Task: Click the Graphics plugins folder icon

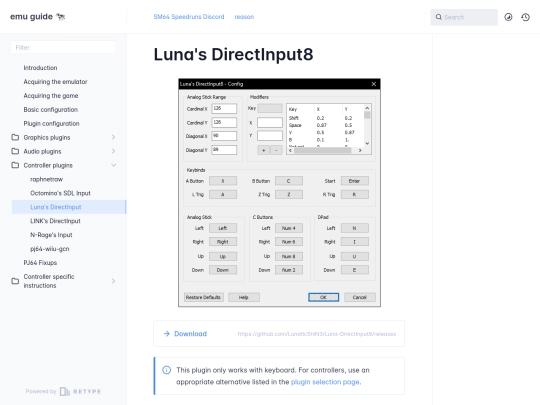Action: [15, 137]
